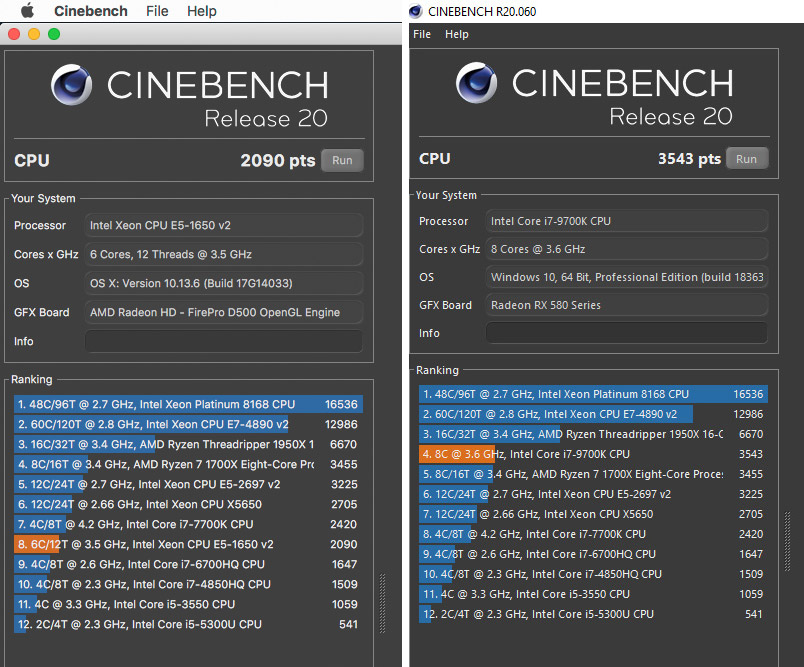
Task: Click the green zoom button on Mac window
Action: (x=54, y=34)
